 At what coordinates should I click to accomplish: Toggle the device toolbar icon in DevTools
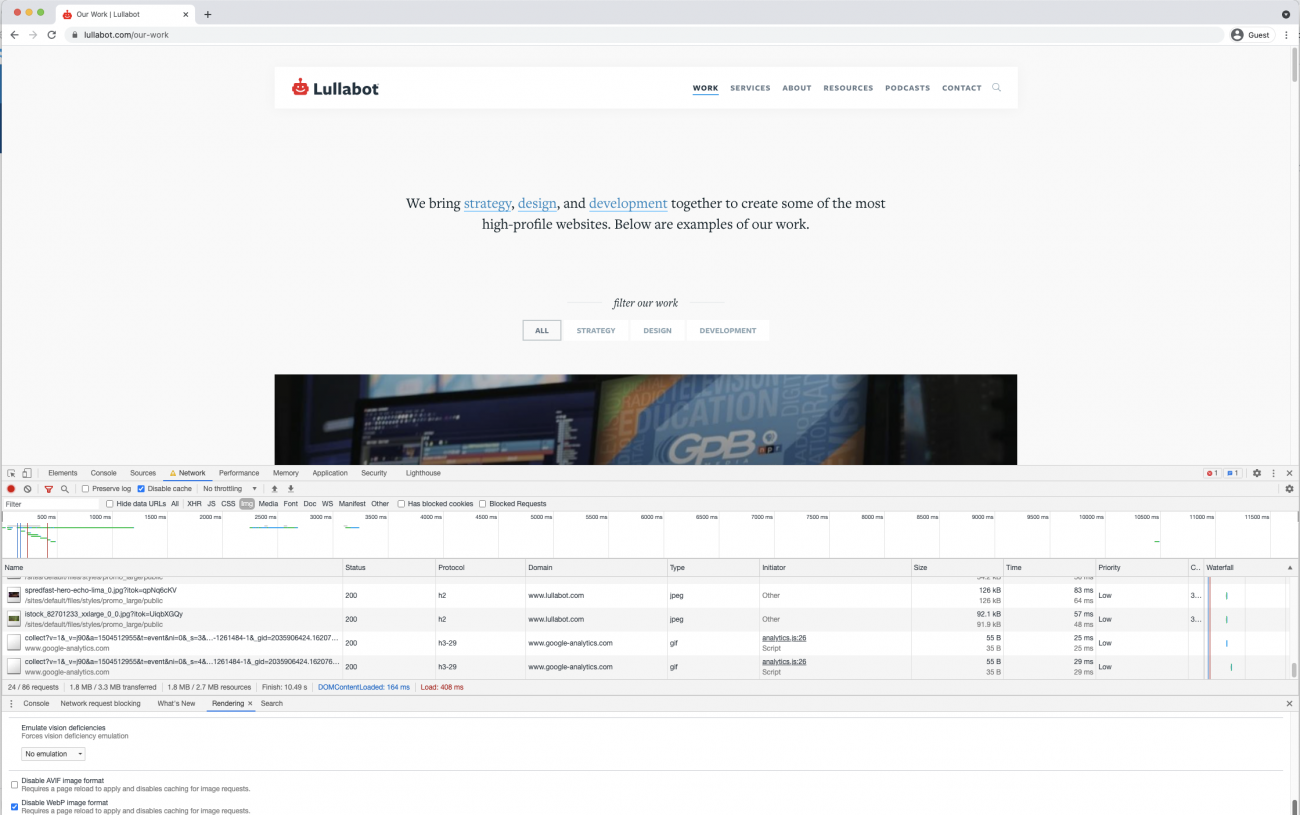pyautogui.click(x=27, y=473)
